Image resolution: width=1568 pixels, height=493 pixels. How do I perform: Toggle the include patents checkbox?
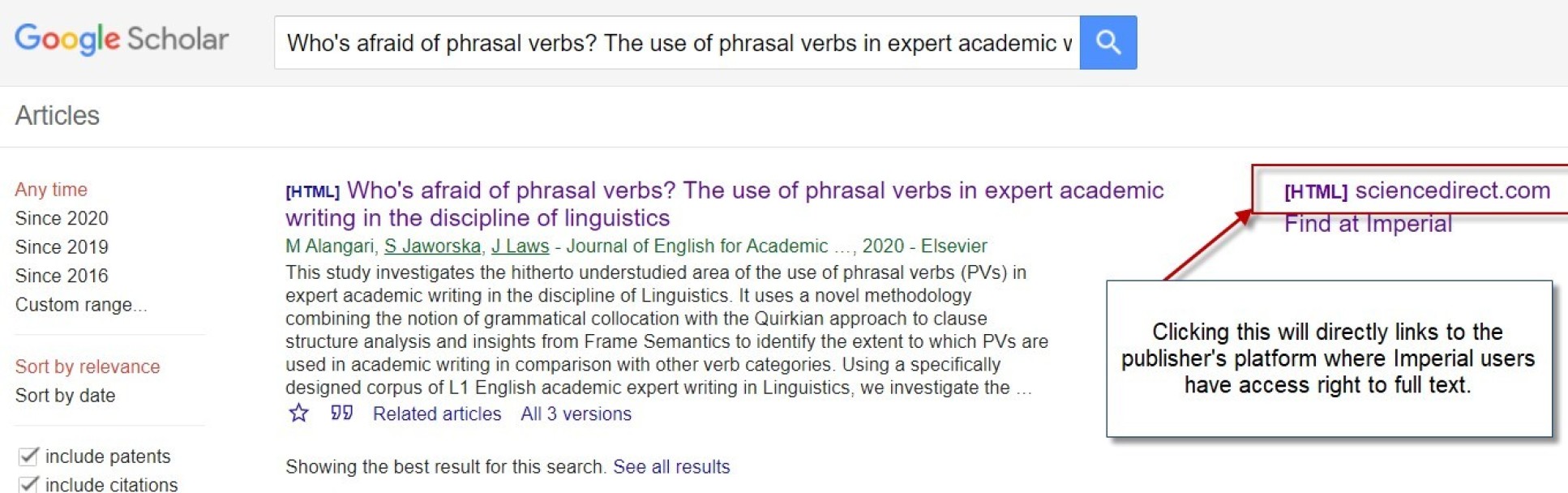pos(28,456)
